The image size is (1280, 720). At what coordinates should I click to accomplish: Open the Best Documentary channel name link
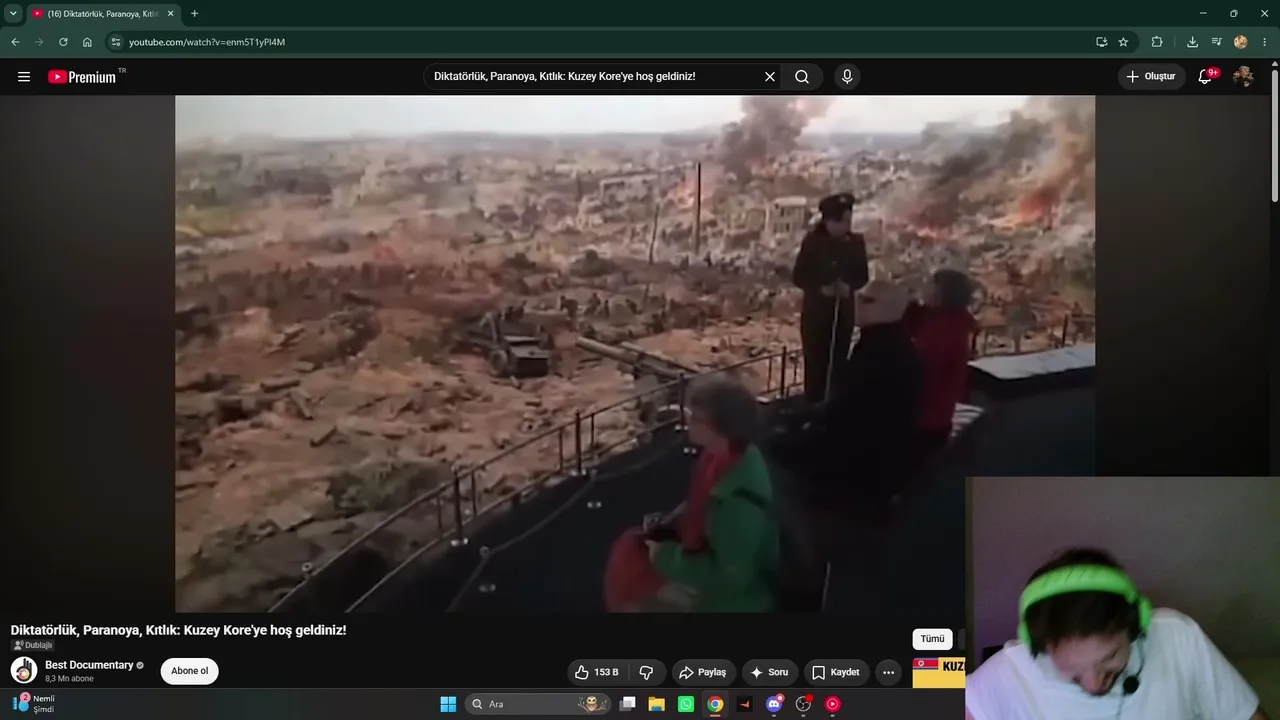pyautogui.click(x=89, y=665)
